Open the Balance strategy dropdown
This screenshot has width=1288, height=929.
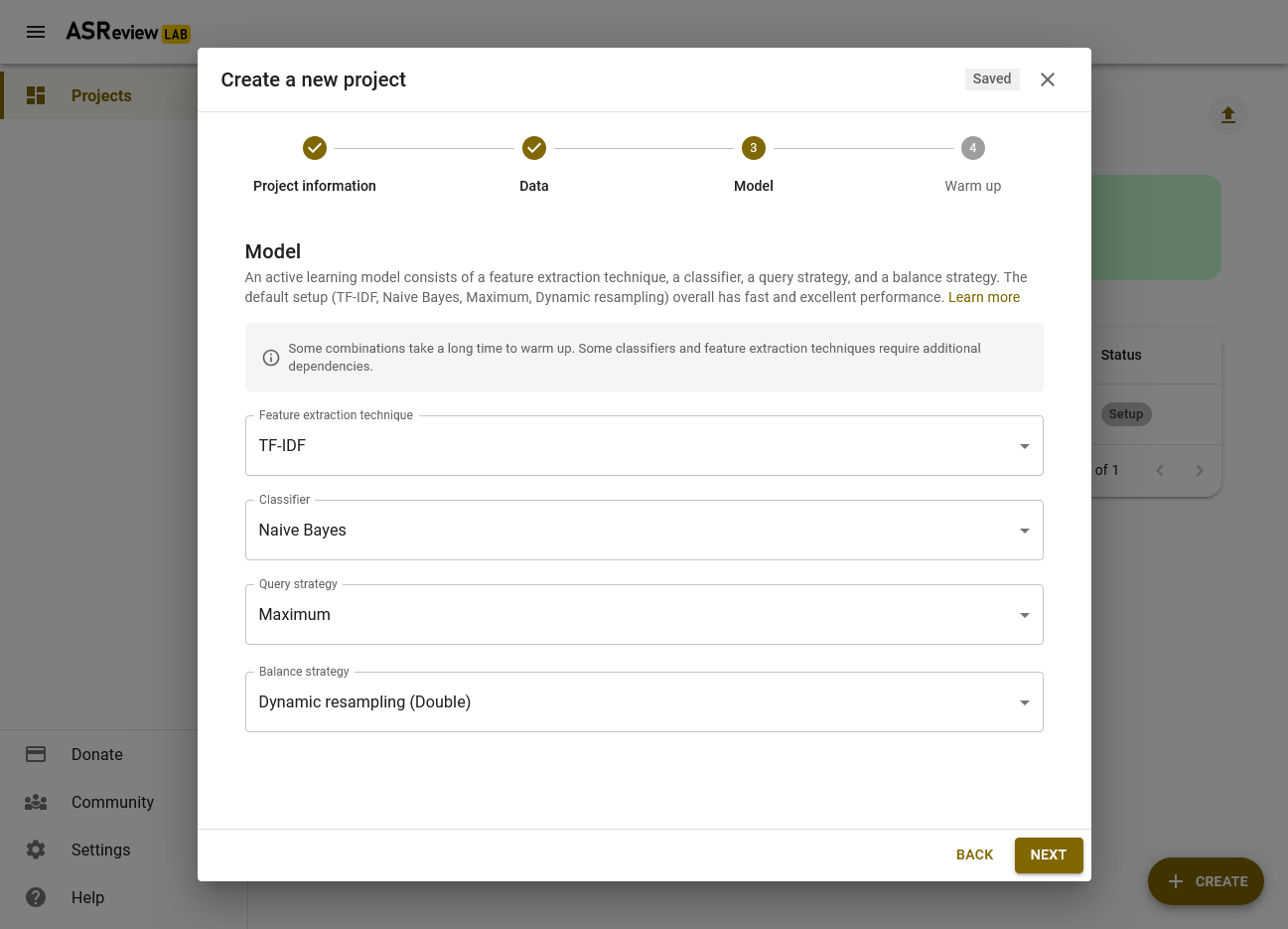[x=644, y=701]
